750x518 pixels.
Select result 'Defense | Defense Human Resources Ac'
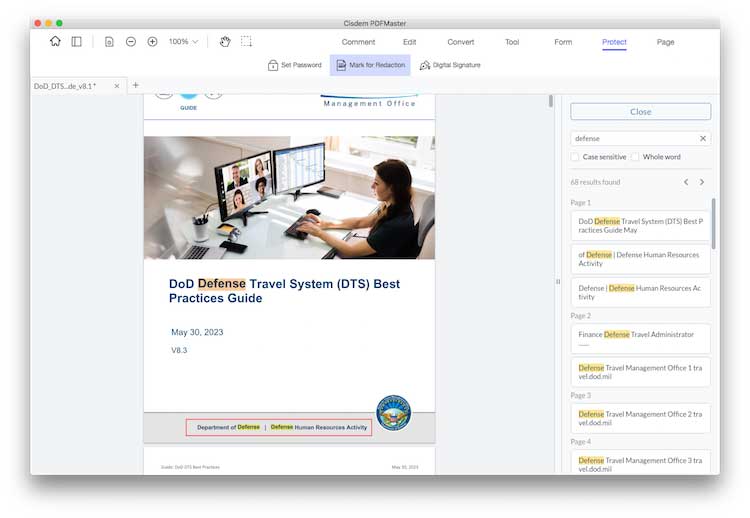click(x=640, y=292)
